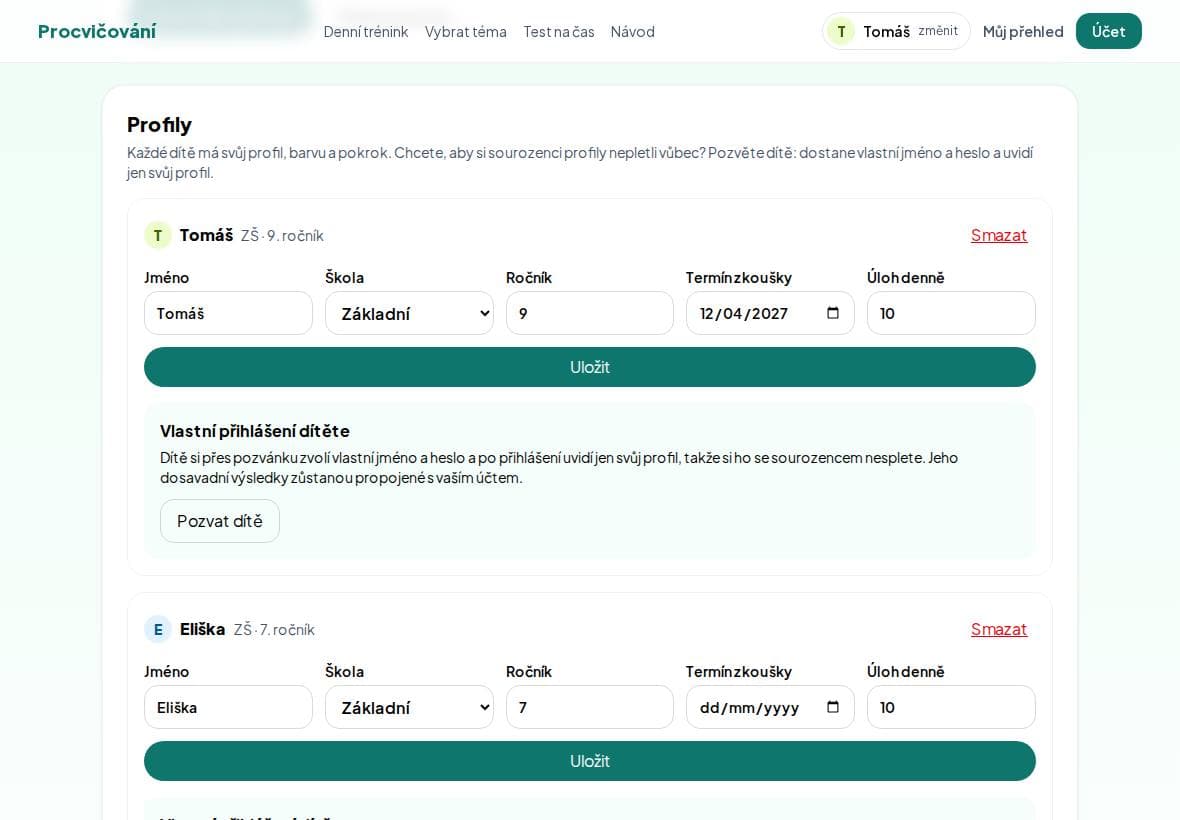
Task: Click the Profily heading
Action: pos(160,125)
